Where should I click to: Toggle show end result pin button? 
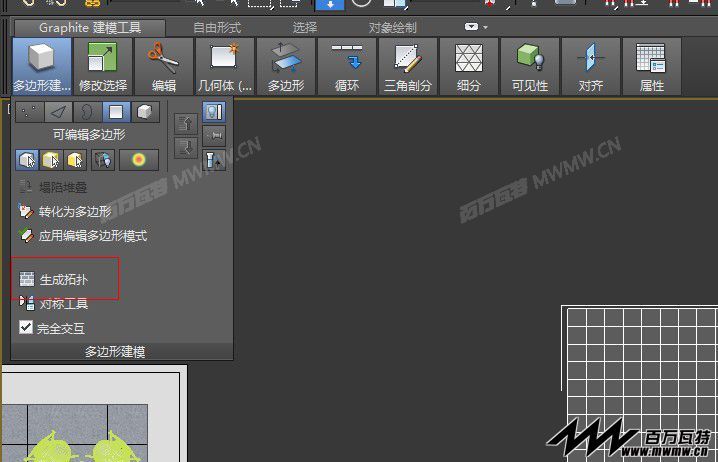[214, 112]
